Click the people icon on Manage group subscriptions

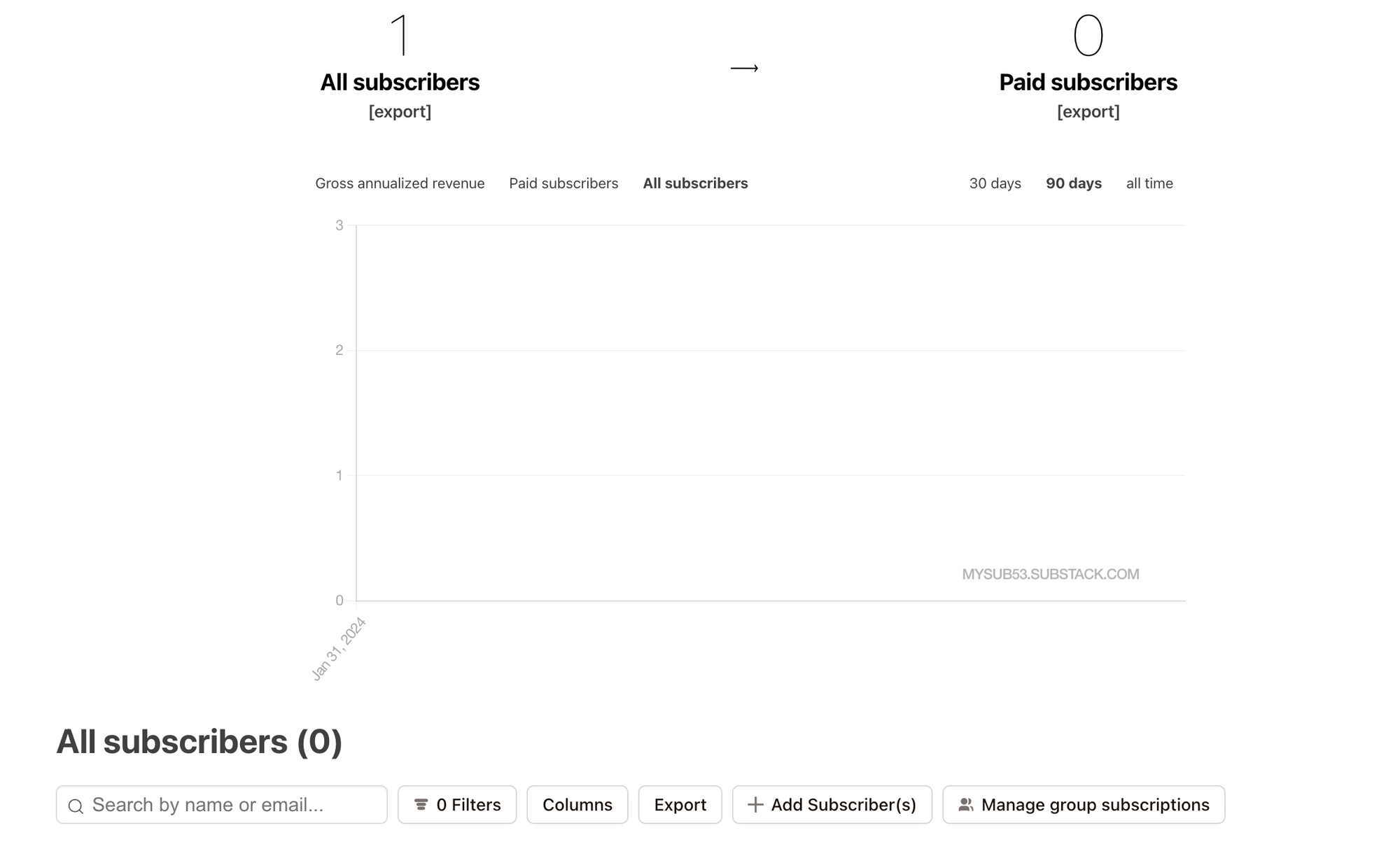click(965, 804)
